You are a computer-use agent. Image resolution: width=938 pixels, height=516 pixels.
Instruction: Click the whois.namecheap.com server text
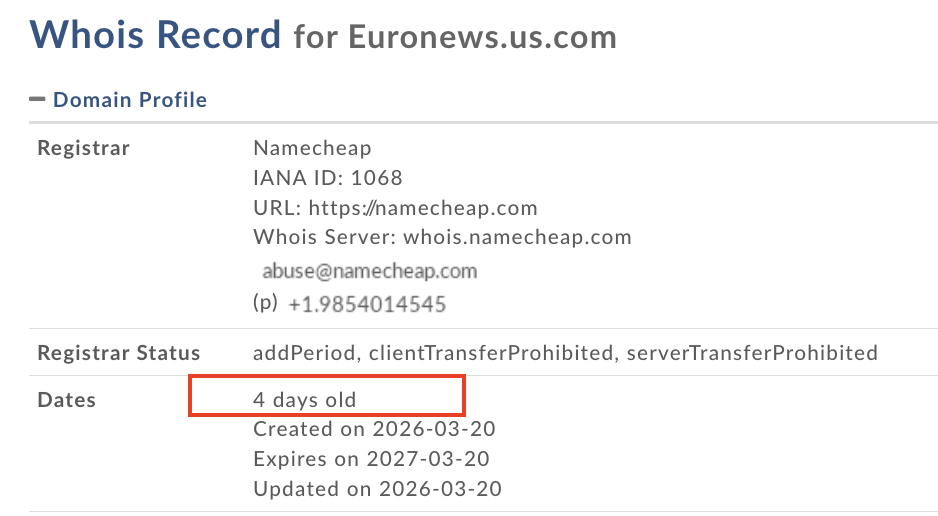tap(517, 238)
